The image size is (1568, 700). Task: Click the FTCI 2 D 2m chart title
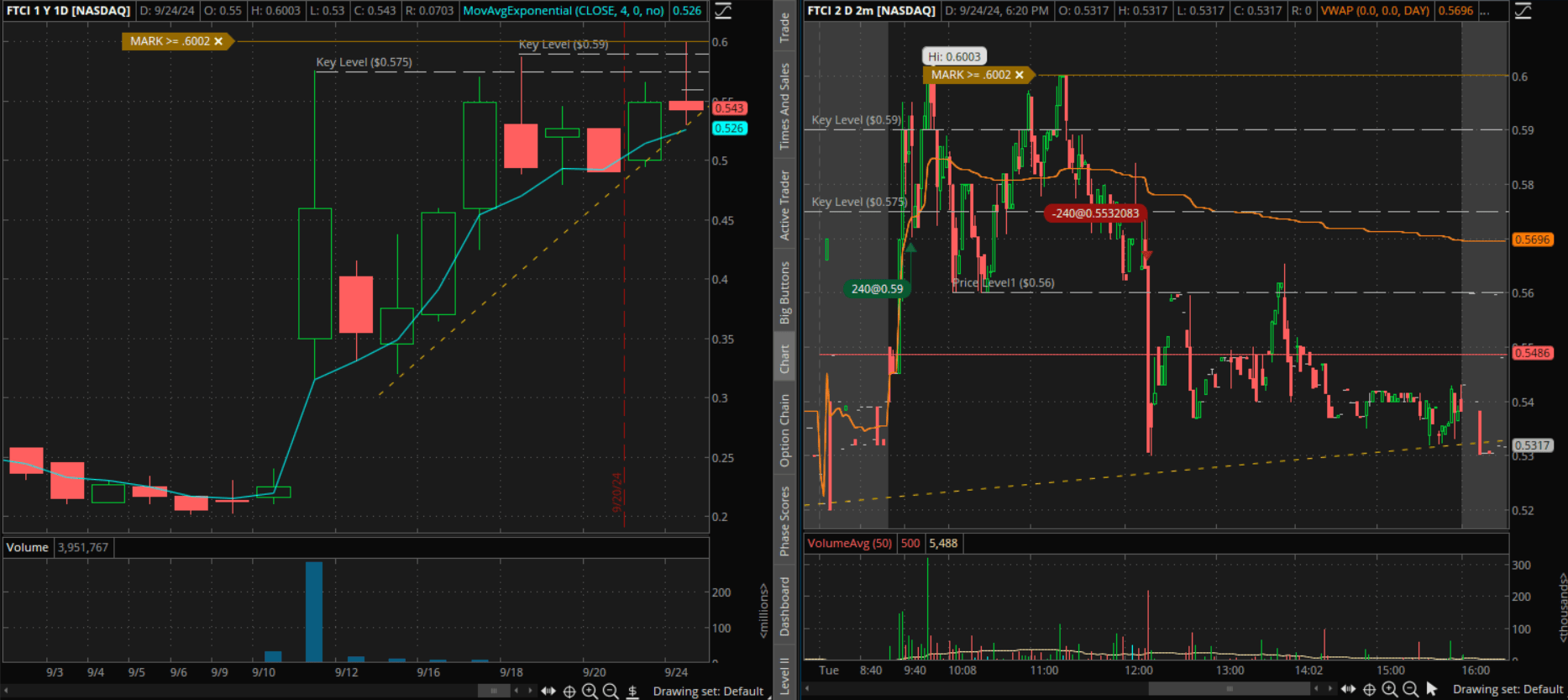coord(871,11)
